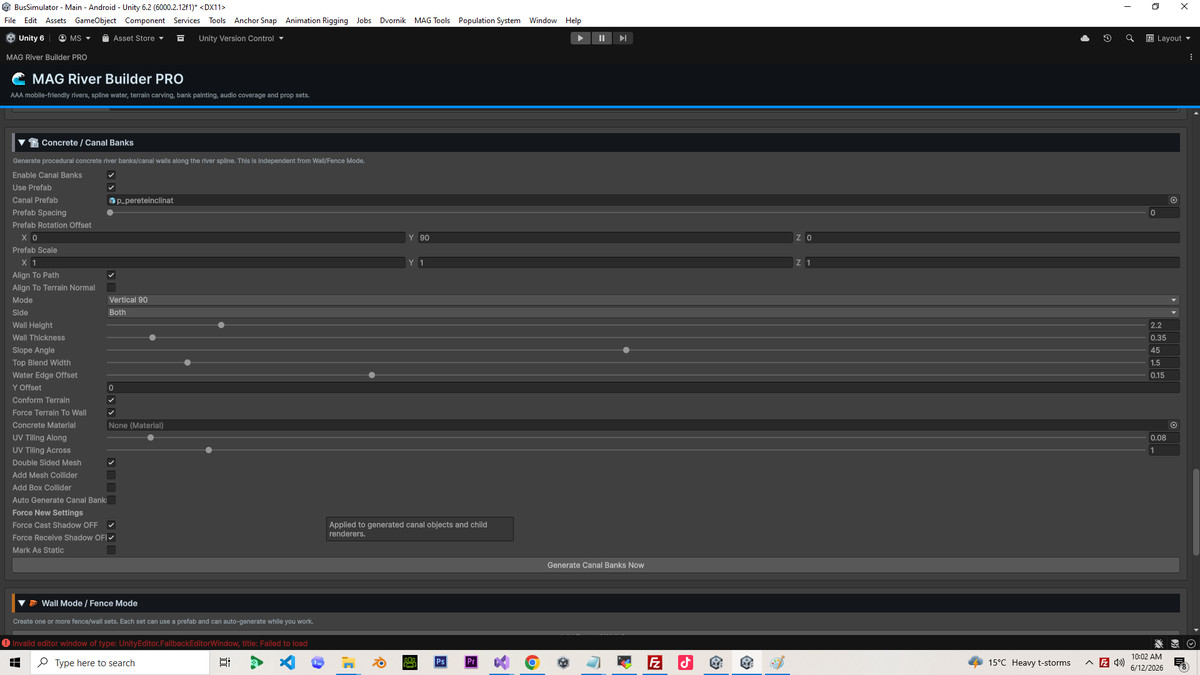Click Generate Canal Banks Now button
The height and width of the screenshot is (675, 1200).
(x=596, y=565)
